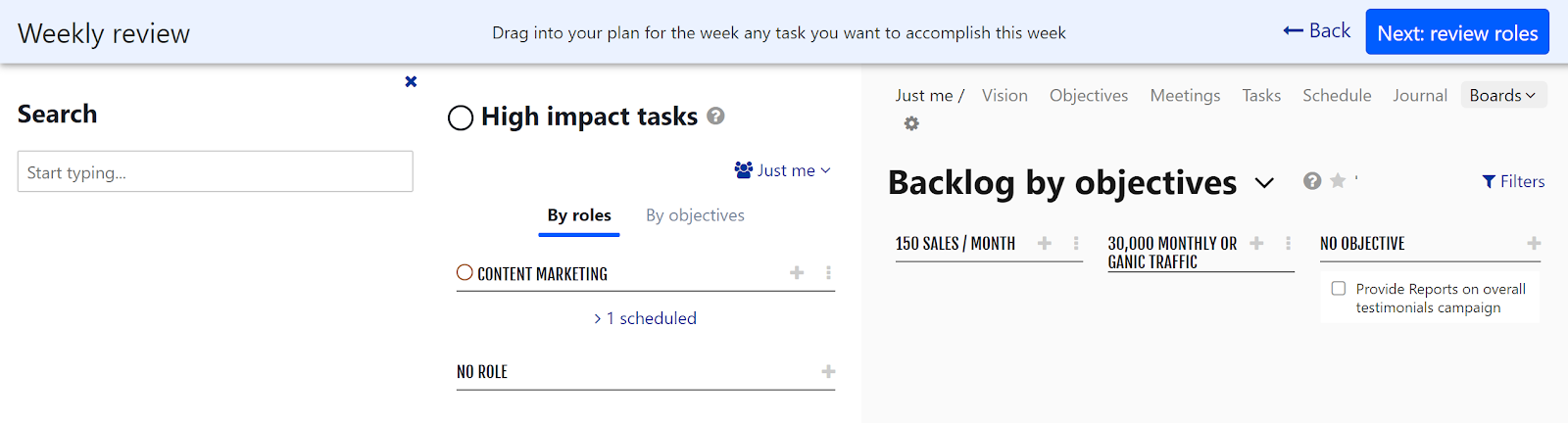
Task: Click the help icon beside High impact tasks
Action: (x=716, y=116)
